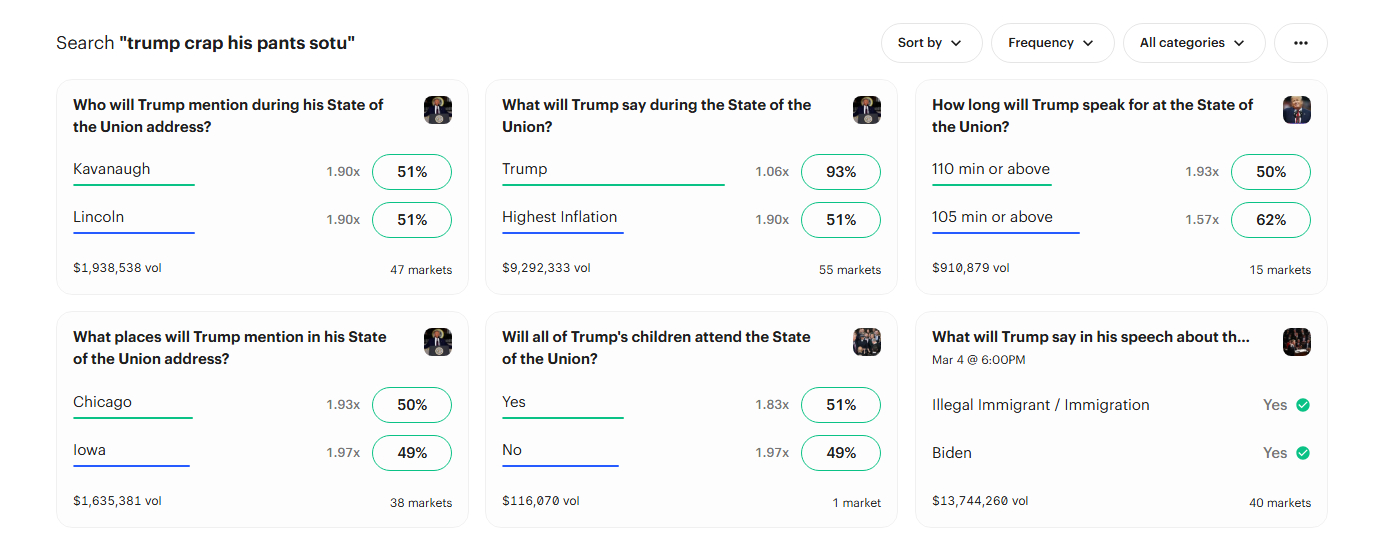Click the green bar under Chicago

click(x=132, y=418)
